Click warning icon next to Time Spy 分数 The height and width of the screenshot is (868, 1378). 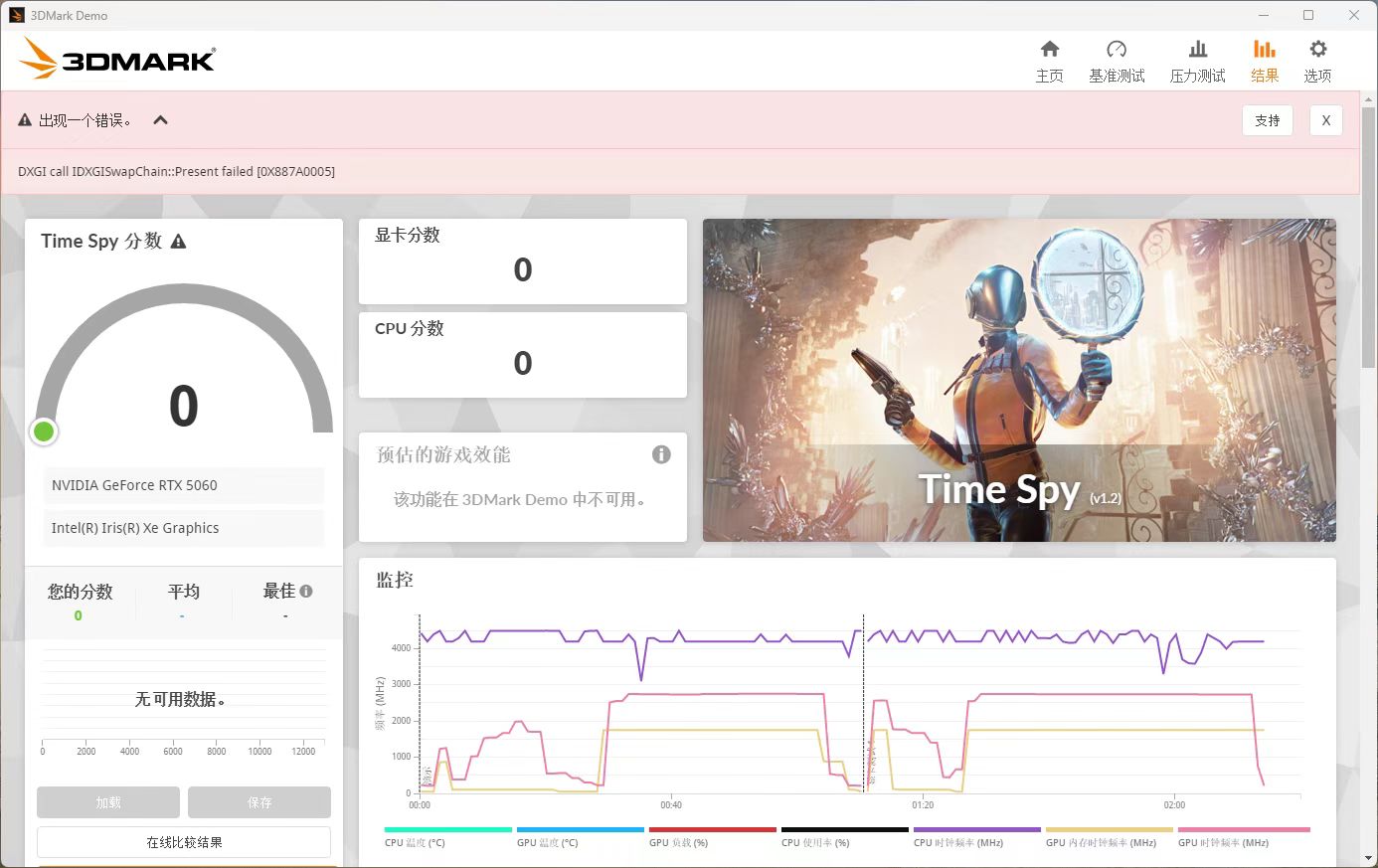point(179,242)
